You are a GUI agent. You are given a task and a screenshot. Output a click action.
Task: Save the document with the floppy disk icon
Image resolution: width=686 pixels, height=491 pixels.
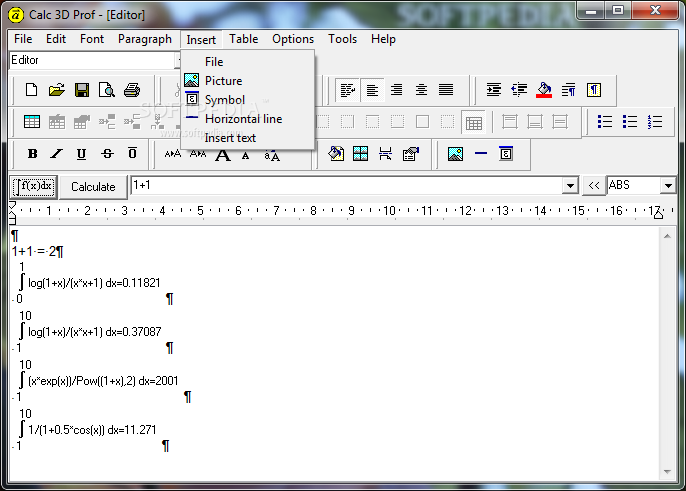click(82, 90)
